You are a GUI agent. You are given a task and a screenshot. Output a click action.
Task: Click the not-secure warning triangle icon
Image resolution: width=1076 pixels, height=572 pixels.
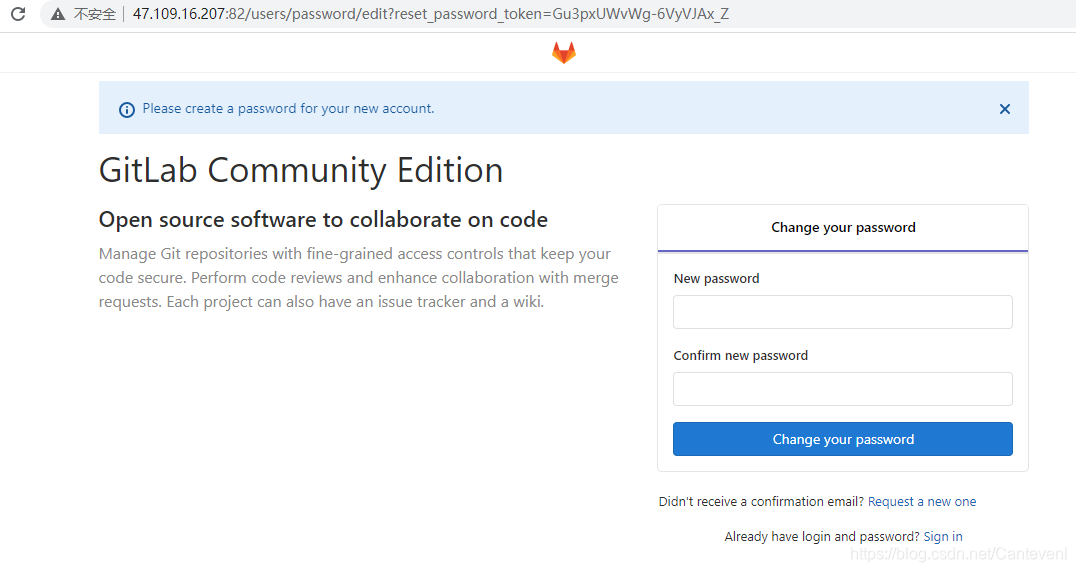(58, 14)
